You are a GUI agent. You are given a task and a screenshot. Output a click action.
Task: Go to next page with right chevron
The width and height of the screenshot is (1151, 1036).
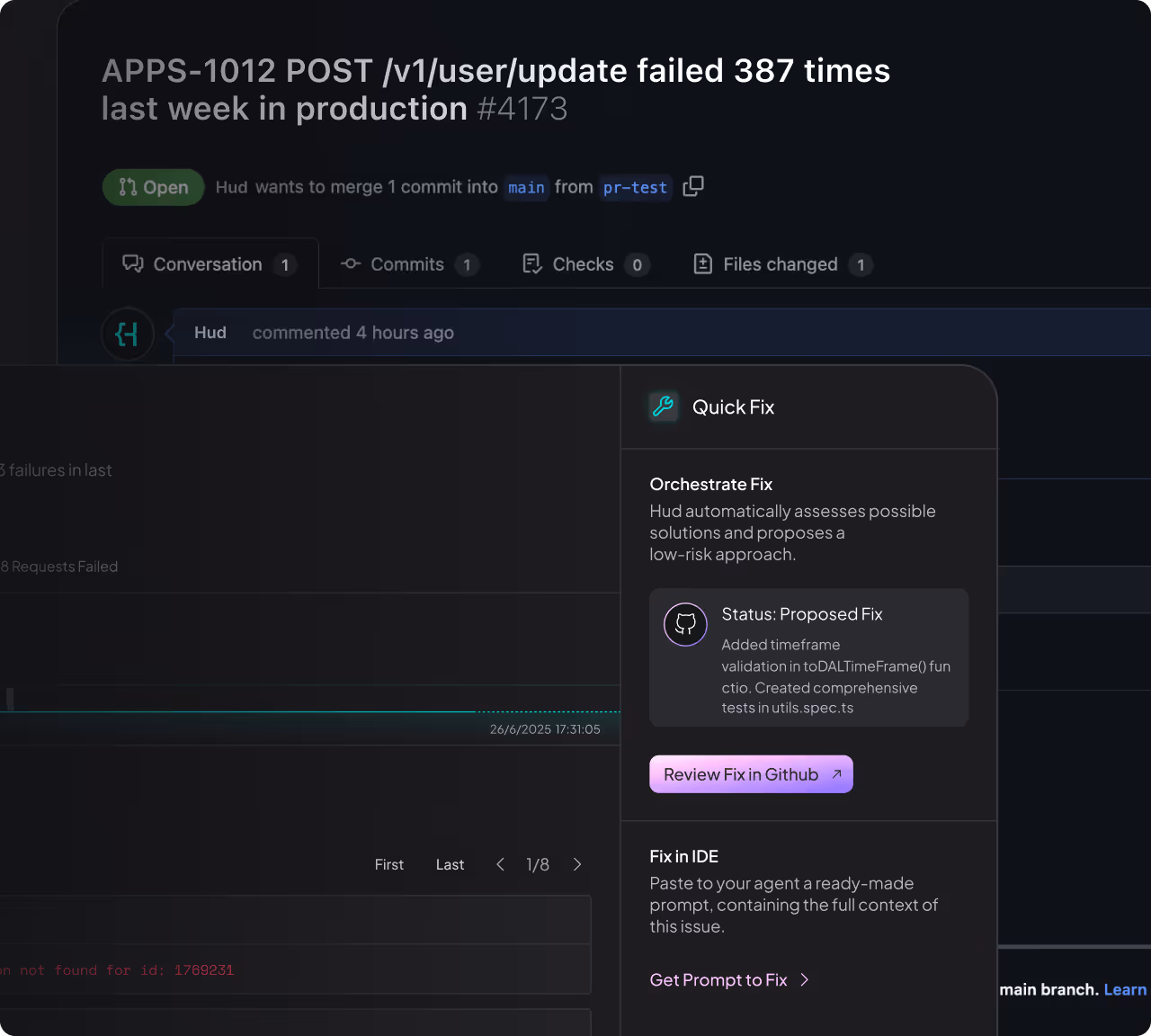click(x=577, y=864)
